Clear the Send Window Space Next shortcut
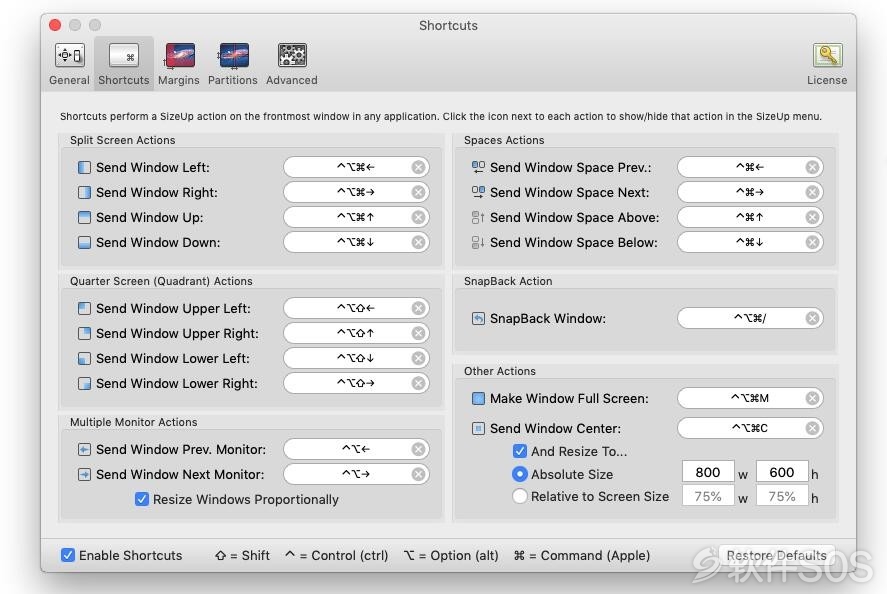This screenshot has width=887, height=594. [812, 192]
